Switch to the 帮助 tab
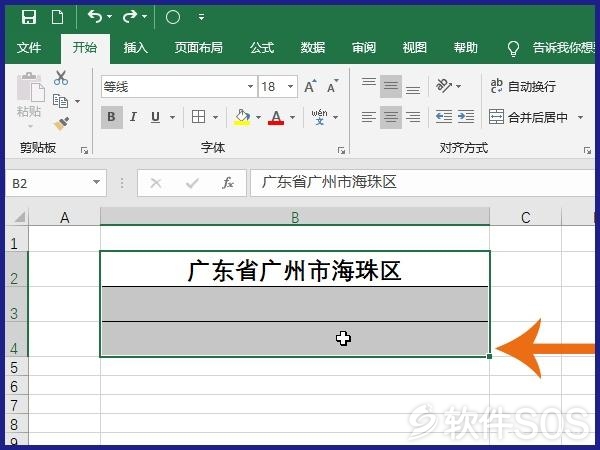The width and height of the screenshot is (600, 450). coord(465,47)
